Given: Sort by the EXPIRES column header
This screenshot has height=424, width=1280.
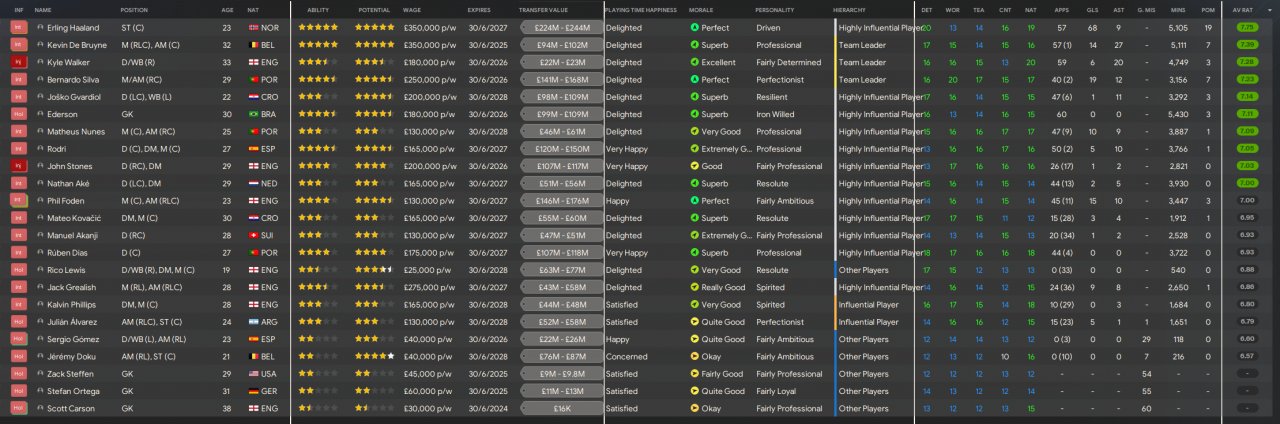Looking at the screenshot, I should (478, 9).
